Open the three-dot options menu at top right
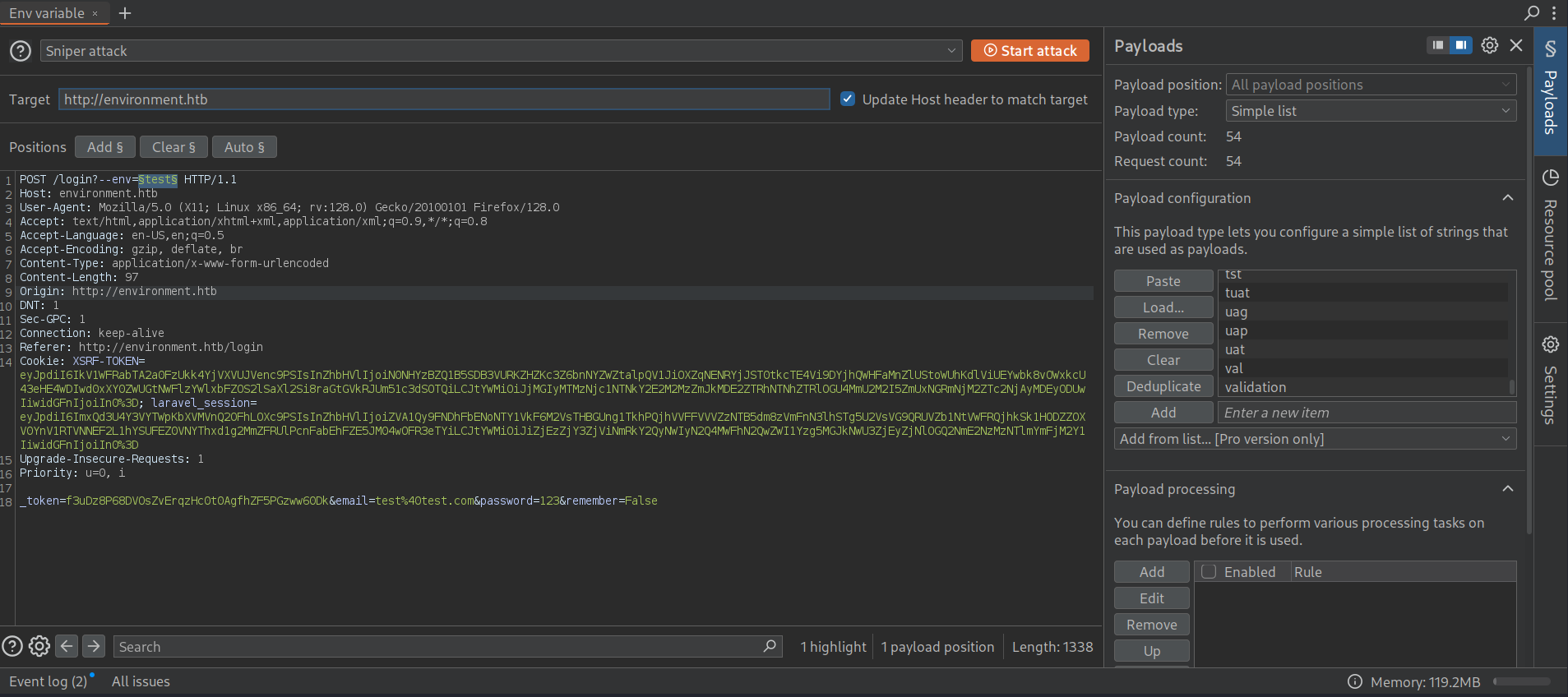The height and width of the screenshot is (697, 1568). [1554, 13]
